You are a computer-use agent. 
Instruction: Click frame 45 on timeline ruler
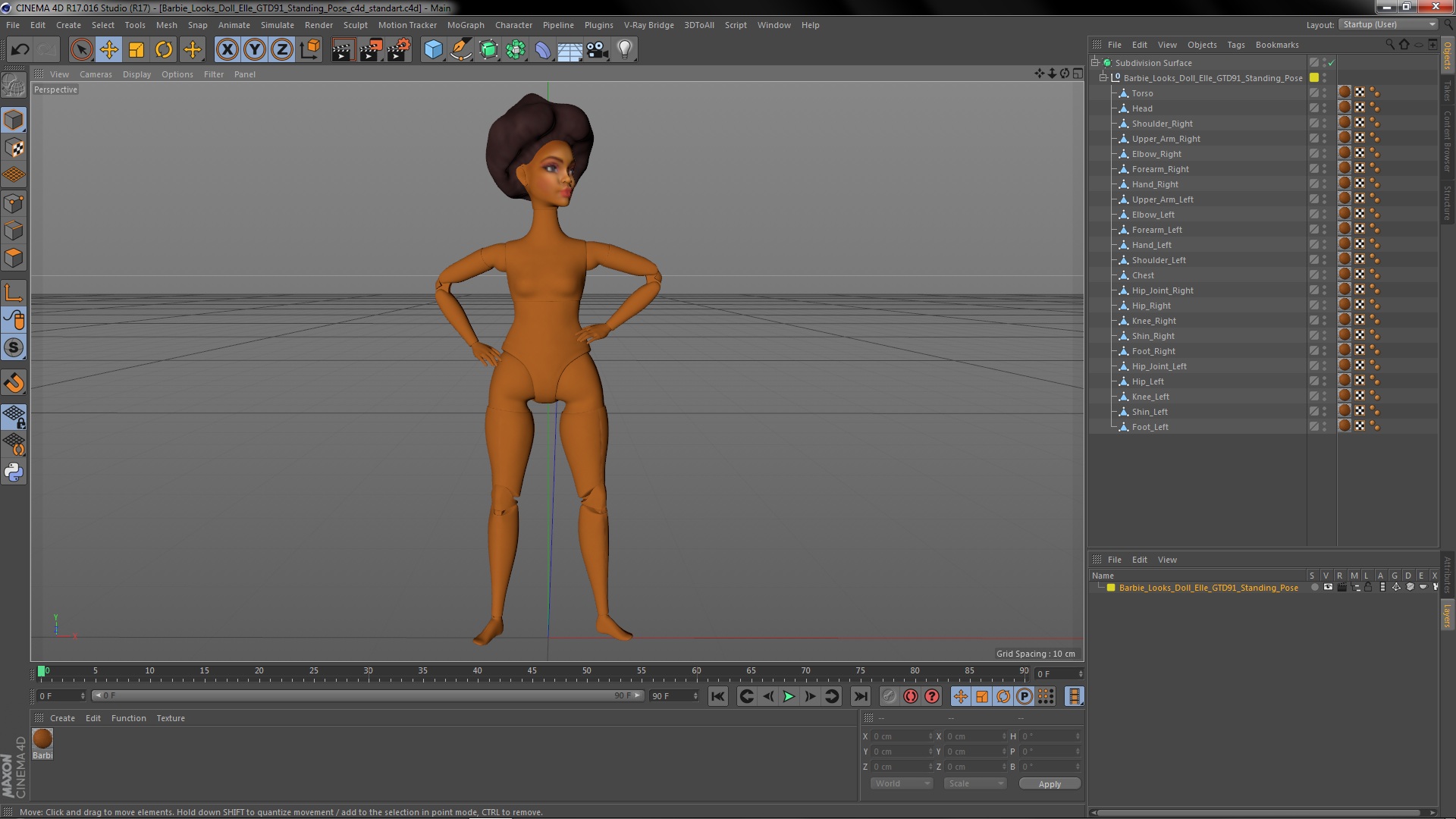click(532, 672)
